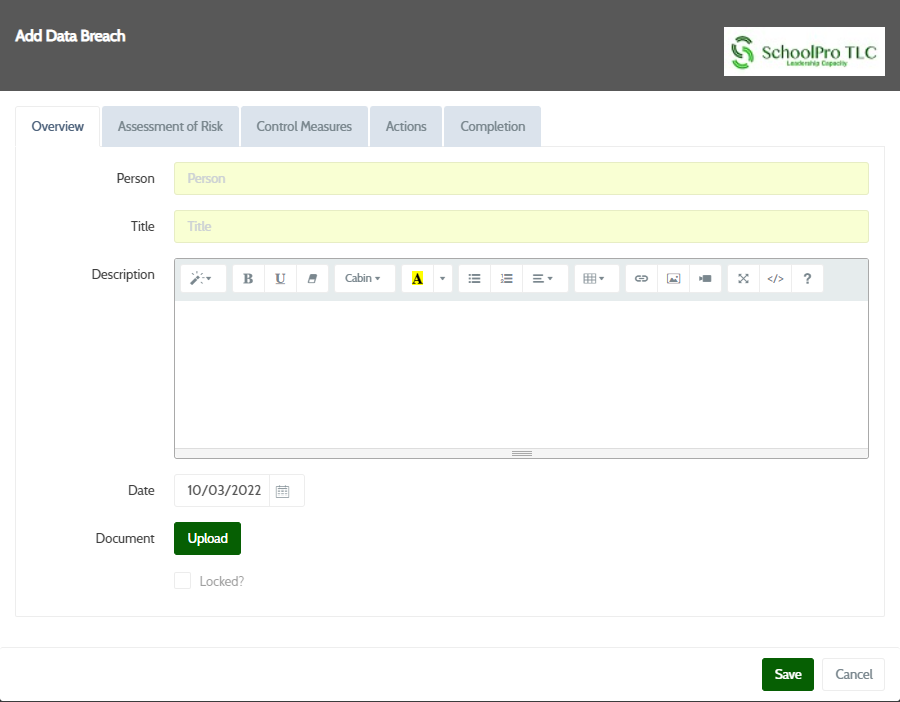The height and width of the screenshot is (702, 900).
Task: Toggle bold formatting in description editor
Action: pyautogui.click(x=248, y=279)
